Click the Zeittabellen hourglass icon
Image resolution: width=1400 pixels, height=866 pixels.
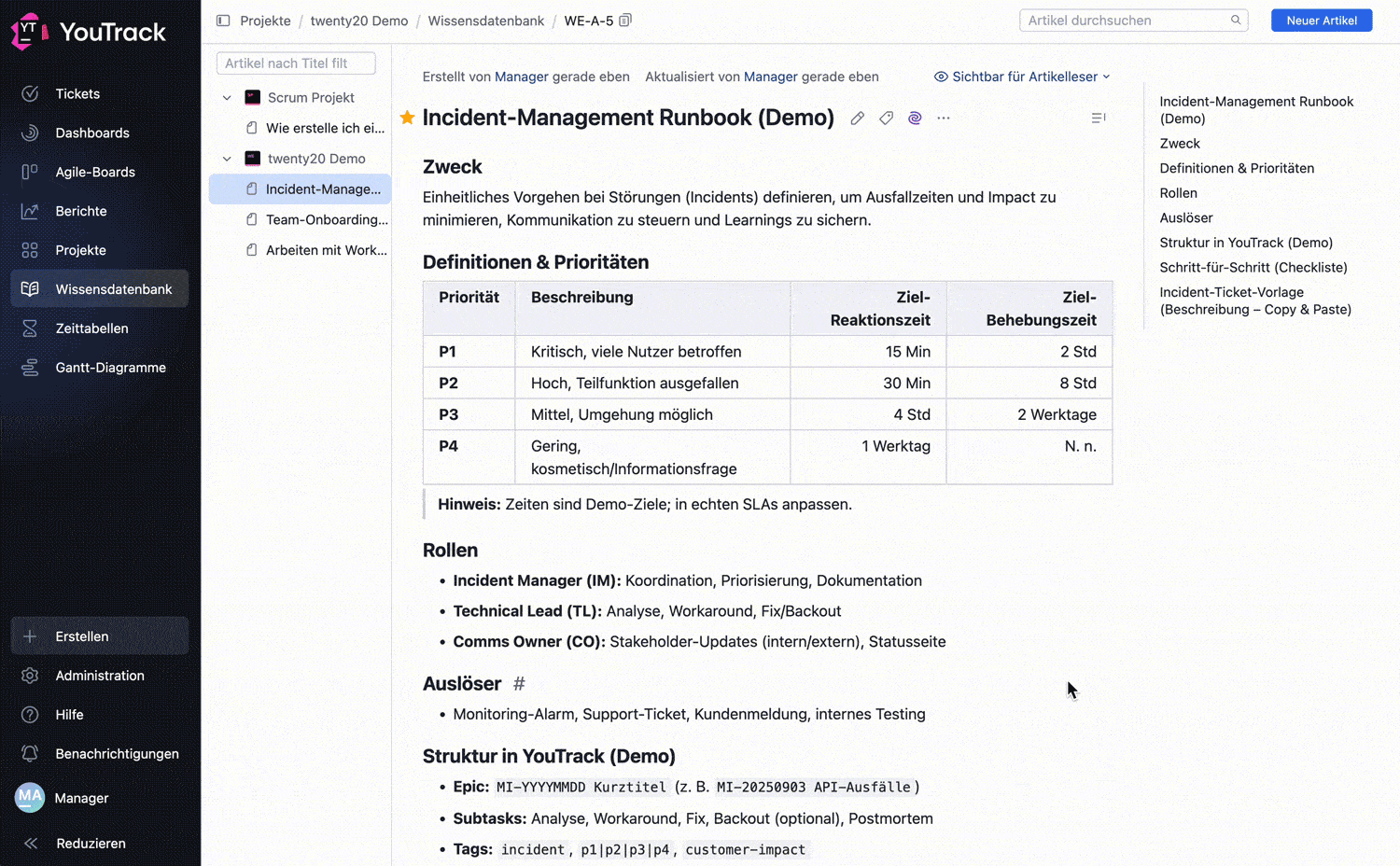coord(30,328)
